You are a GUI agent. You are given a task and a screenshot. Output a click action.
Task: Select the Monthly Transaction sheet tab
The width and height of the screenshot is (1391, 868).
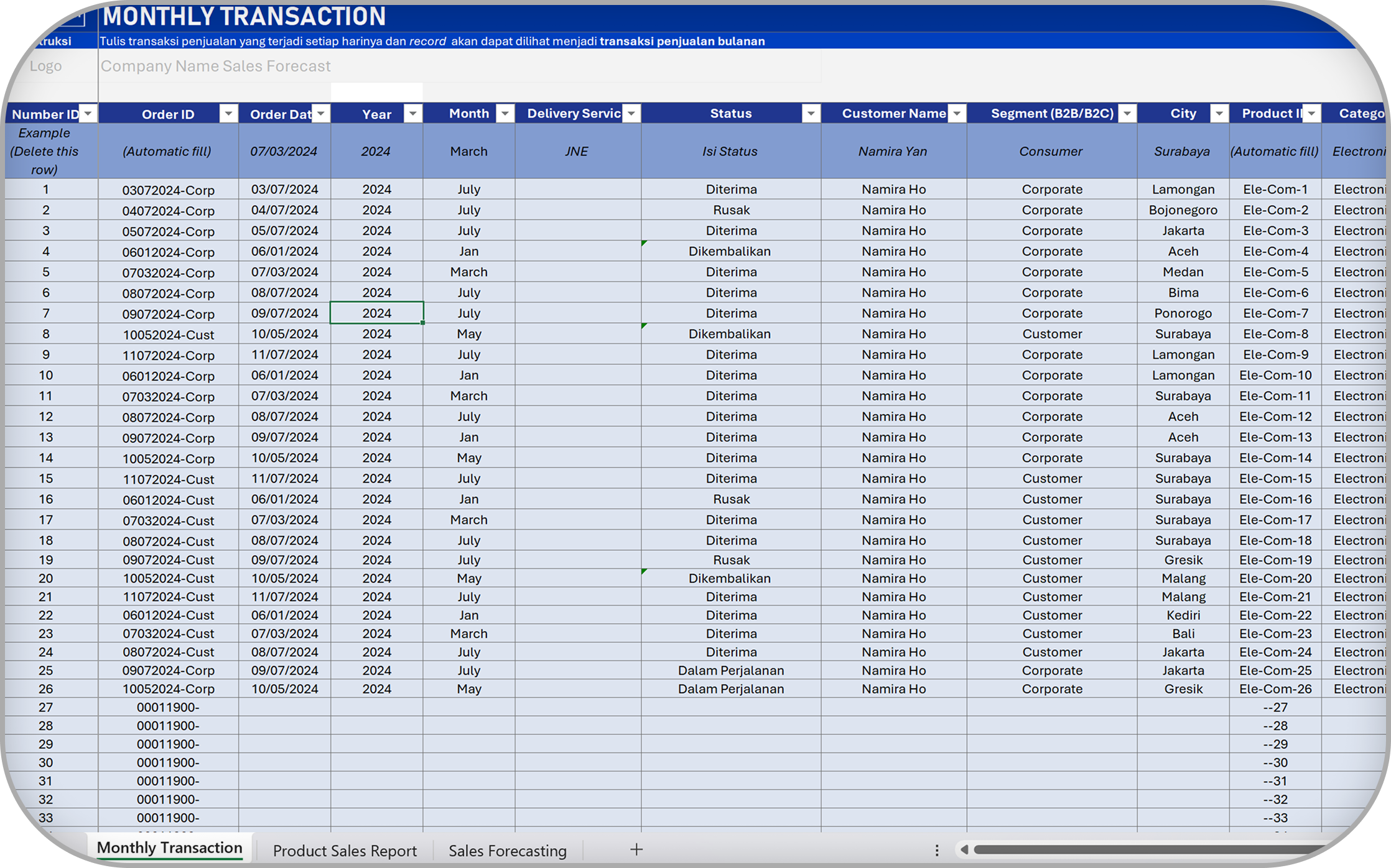tap(169, 848)
